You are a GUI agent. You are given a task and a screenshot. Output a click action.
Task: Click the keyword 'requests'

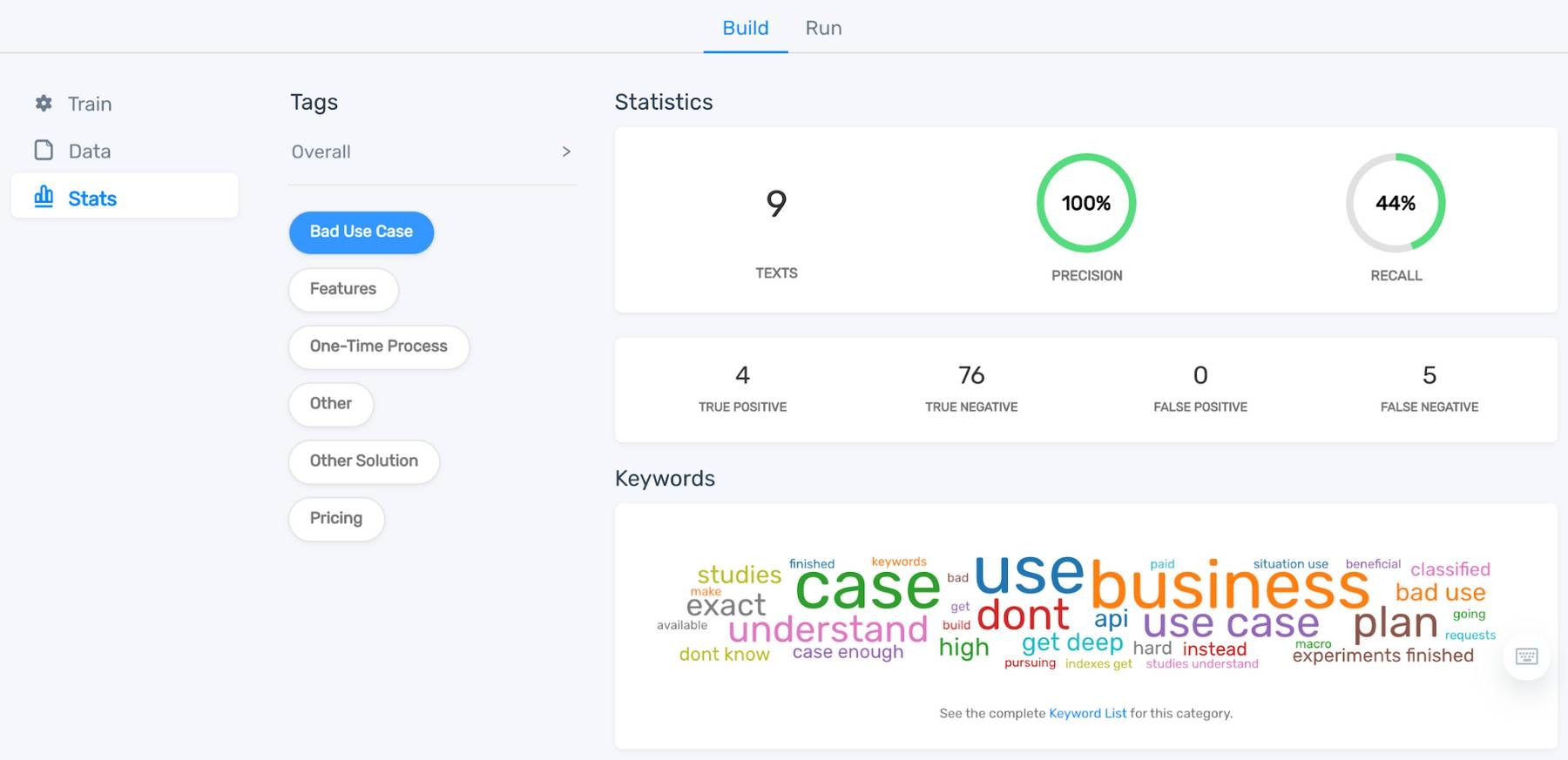1470,636
